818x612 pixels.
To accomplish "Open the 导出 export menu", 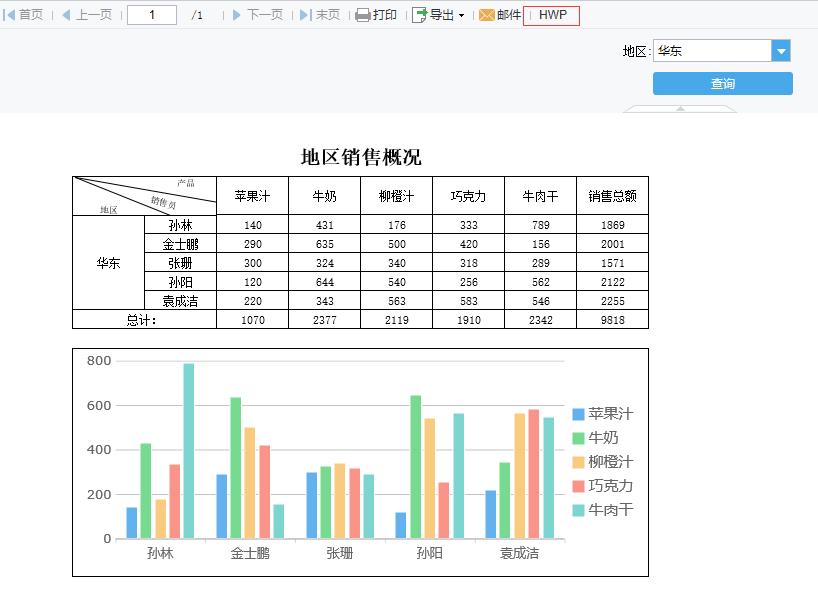I will tap(438, 15).
